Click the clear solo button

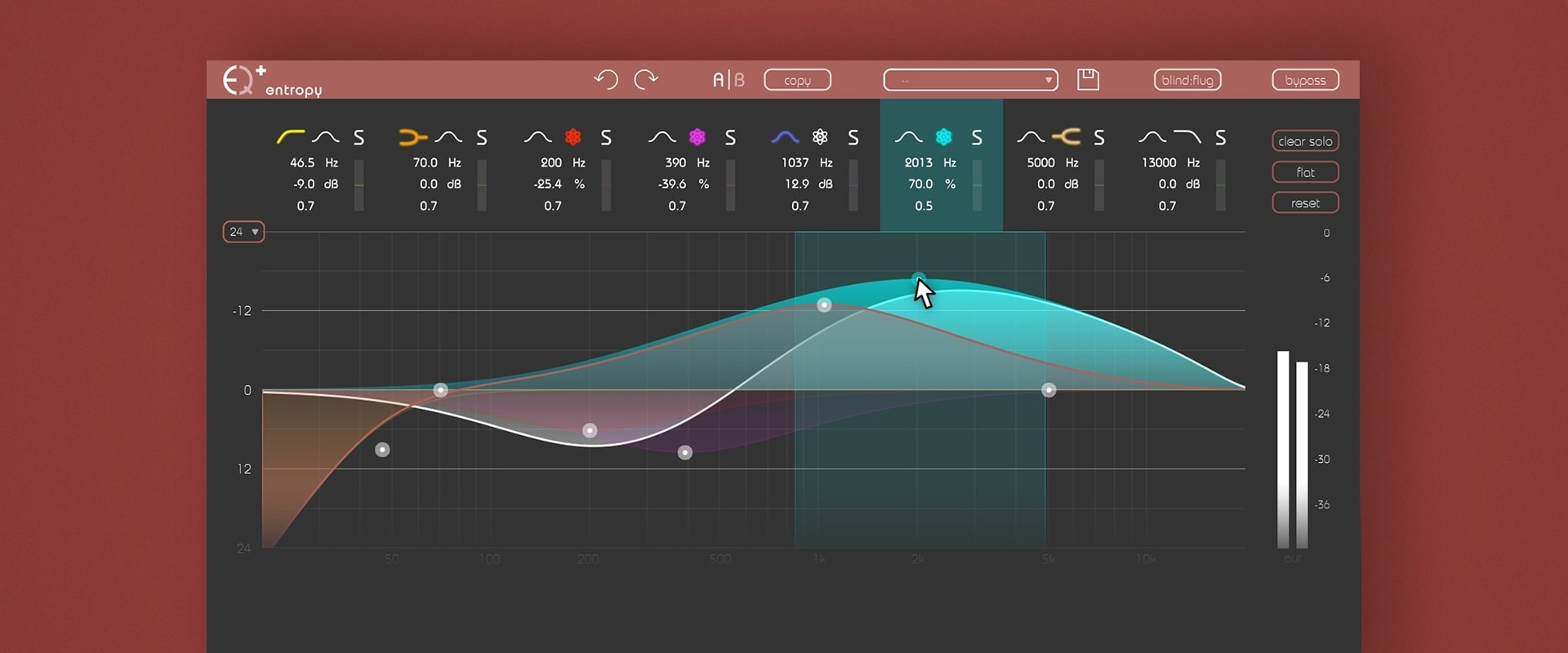pos(1305,141)
